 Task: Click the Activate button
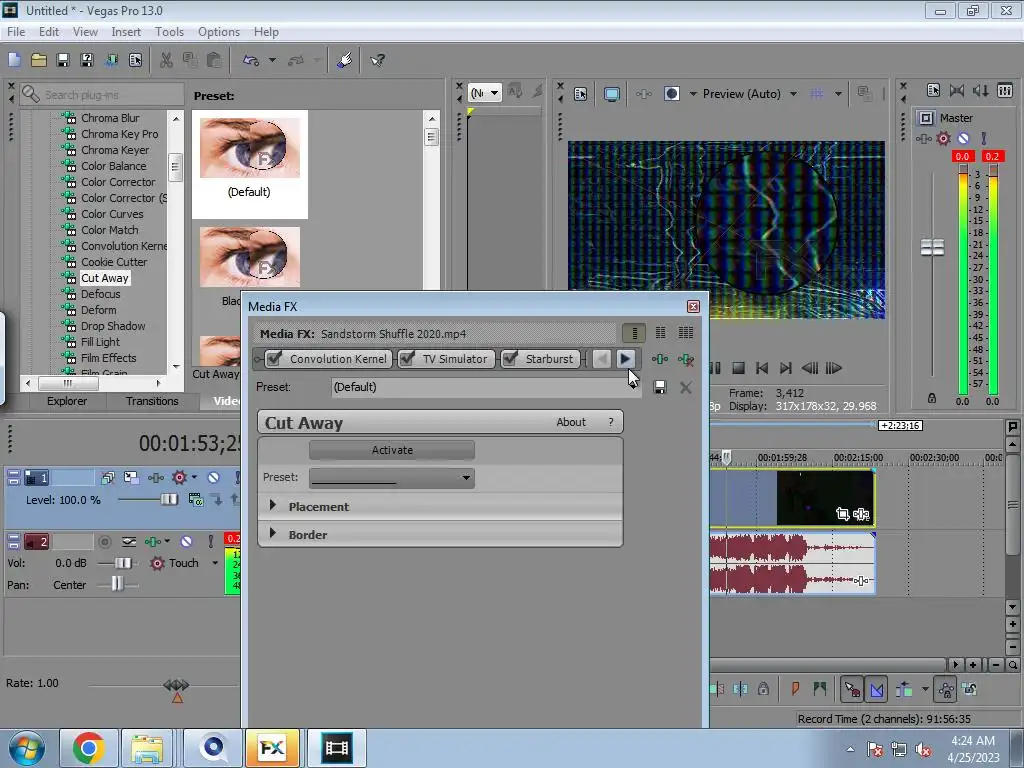coord(392,450)
